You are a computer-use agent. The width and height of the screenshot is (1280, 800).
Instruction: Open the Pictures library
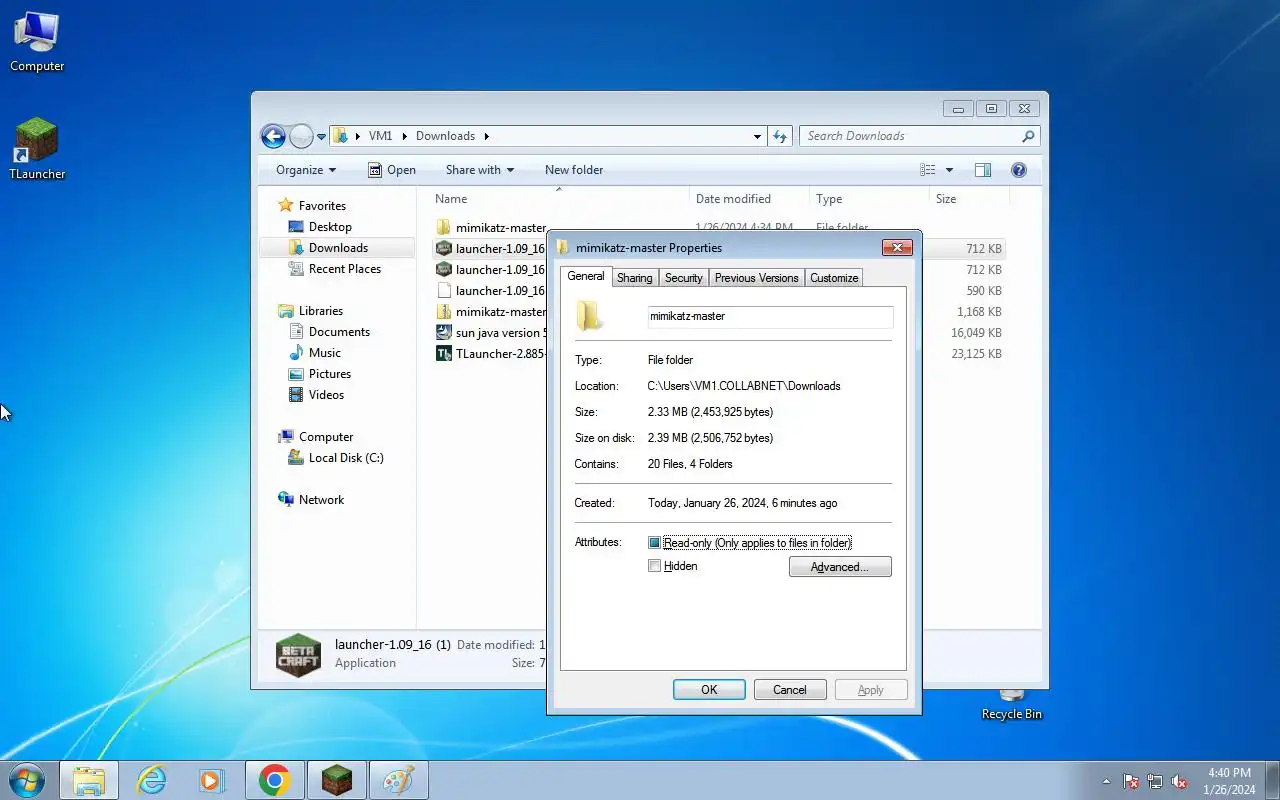330,374
